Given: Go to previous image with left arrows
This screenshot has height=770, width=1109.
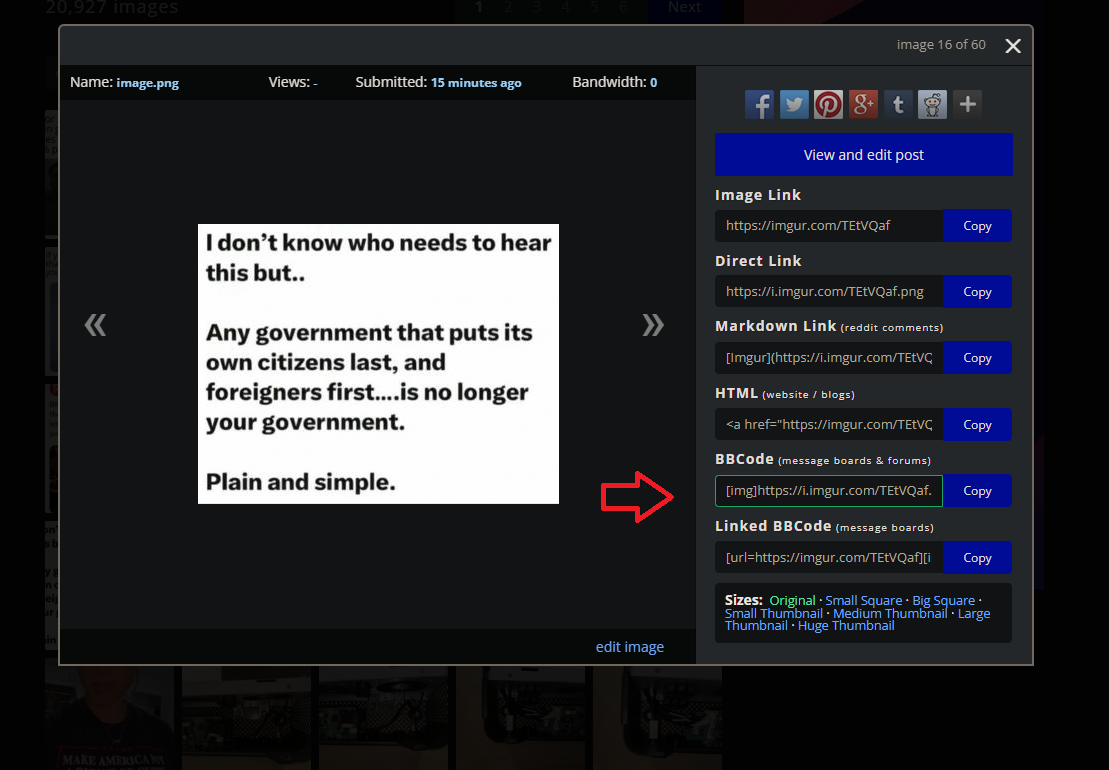Looking at the screenshot, I should point(95,324).
